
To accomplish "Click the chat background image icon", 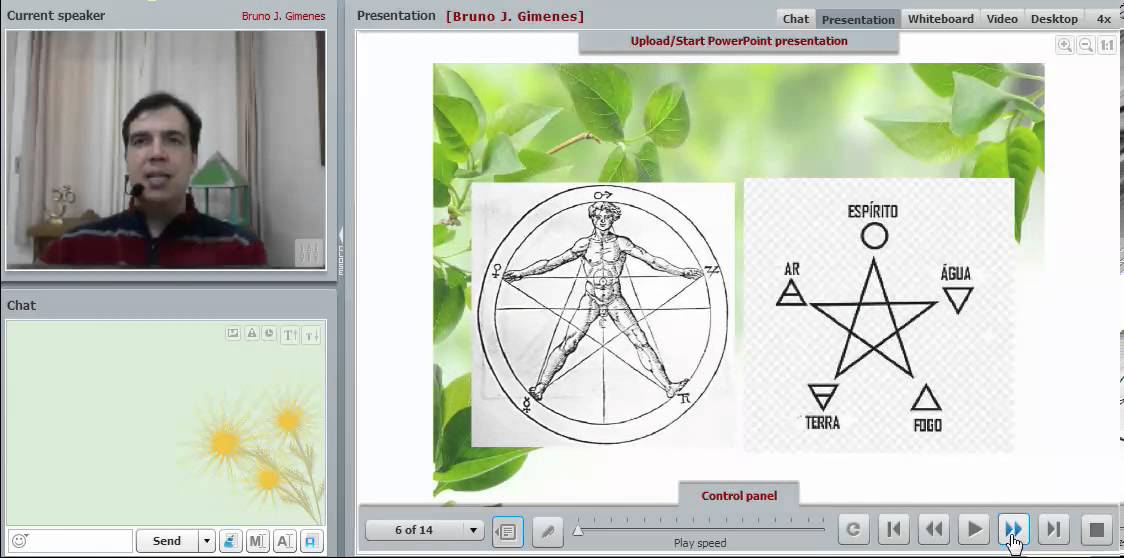I will point(233,334).
